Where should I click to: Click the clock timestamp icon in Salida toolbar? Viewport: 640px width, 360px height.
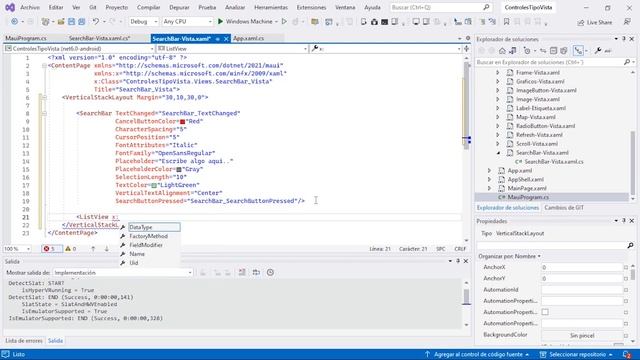point(270,272)
